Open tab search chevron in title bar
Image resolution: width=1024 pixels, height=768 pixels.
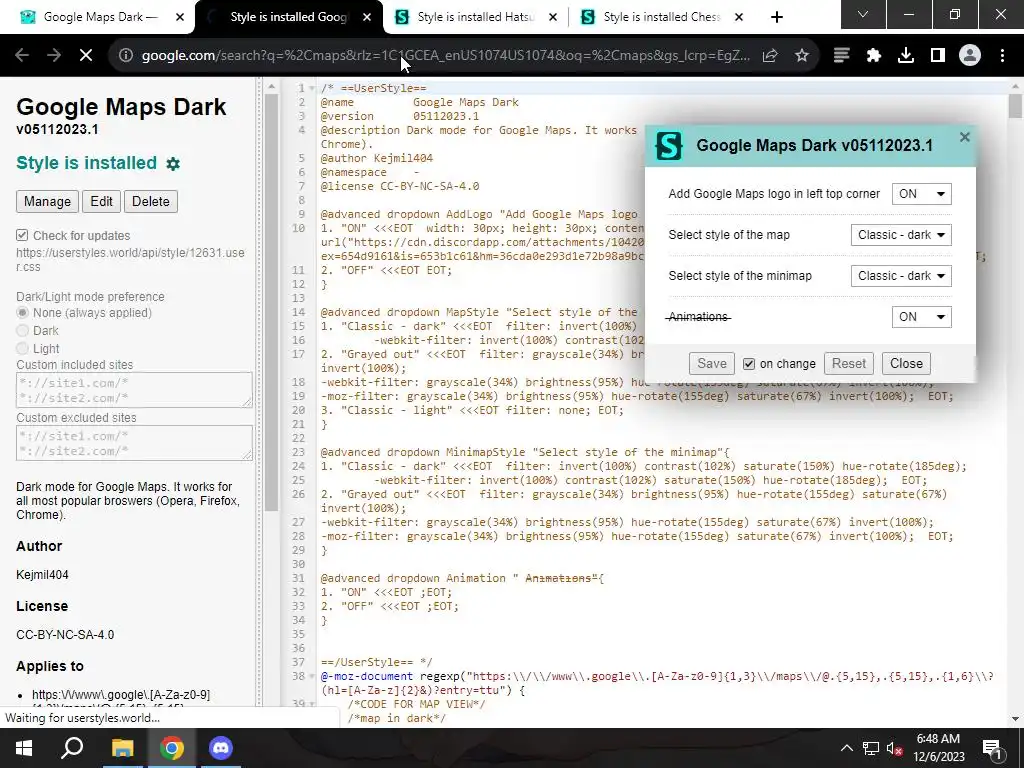pyautogui.click(x=863, y=14)
